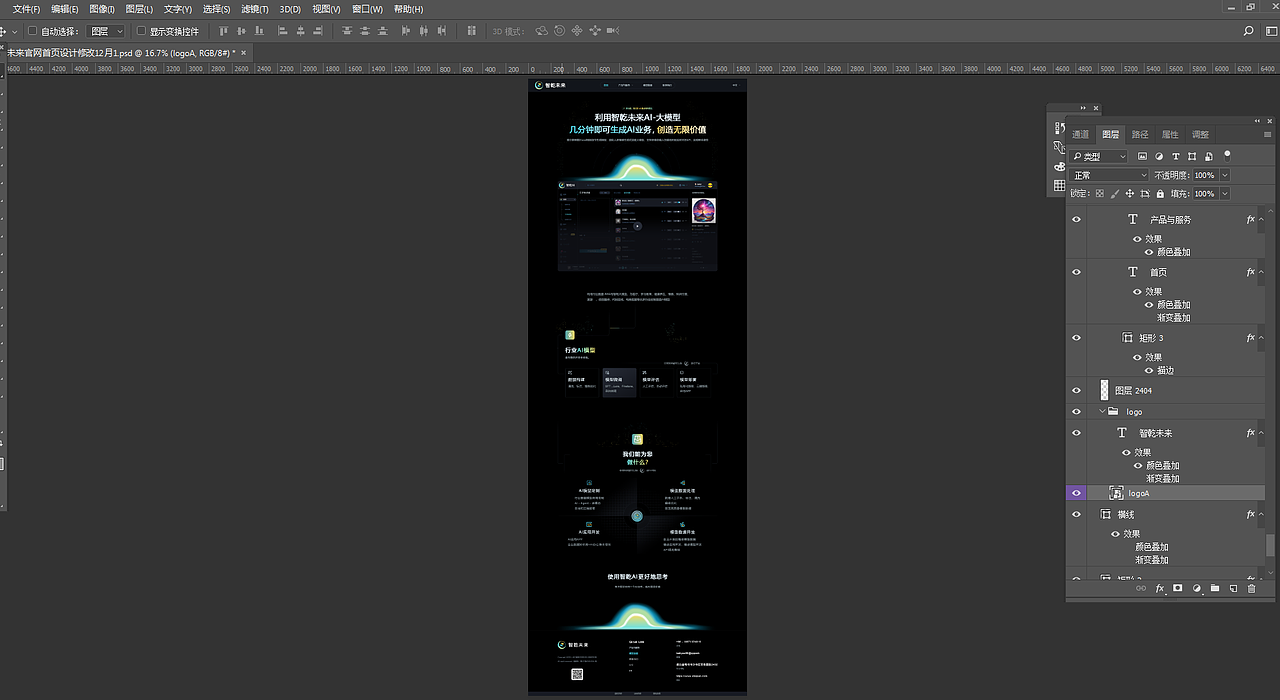The height and width of the screenshot is (700, 1280).
Task: Open the 滤镜(T) menu
Action: (x=255, y=9)
